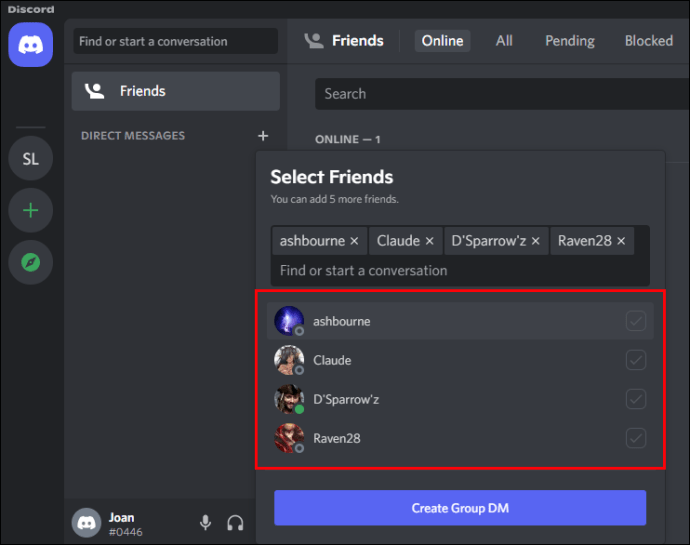Uncheck the Claude checkbox
Viewport: 690px width, 545px height.
(635, 360)
